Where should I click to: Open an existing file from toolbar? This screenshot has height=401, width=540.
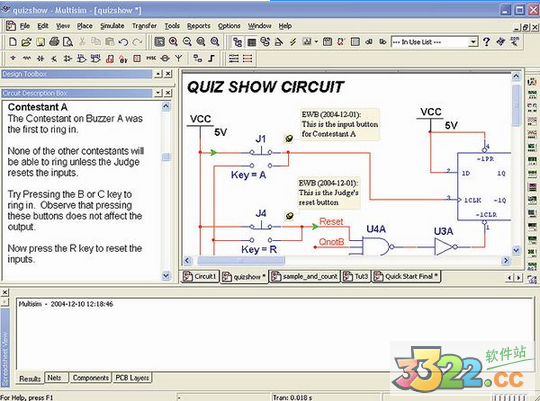[x=26, y=42]
